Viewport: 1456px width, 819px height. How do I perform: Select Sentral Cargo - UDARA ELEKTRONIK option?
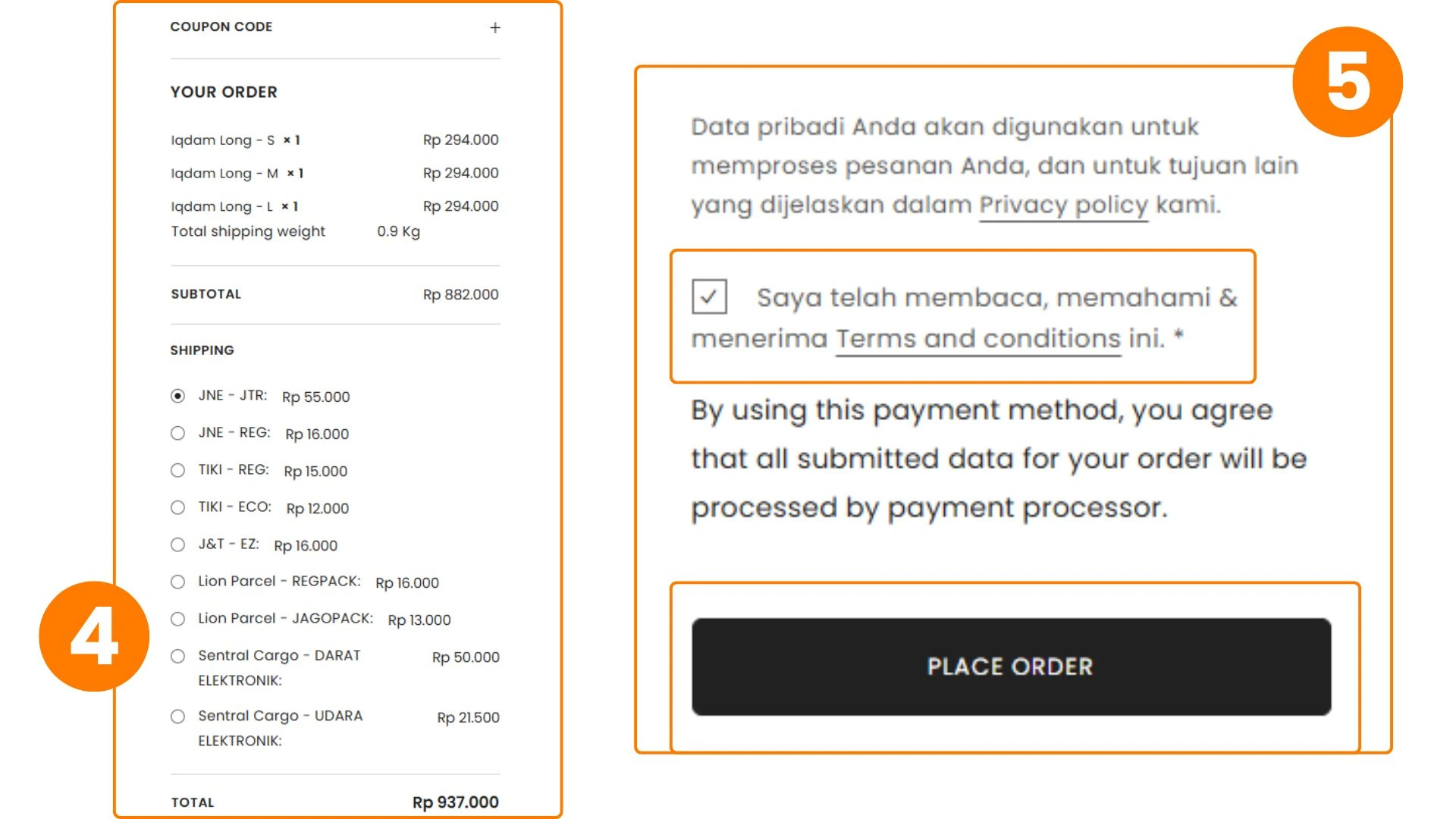coord(177,717)
